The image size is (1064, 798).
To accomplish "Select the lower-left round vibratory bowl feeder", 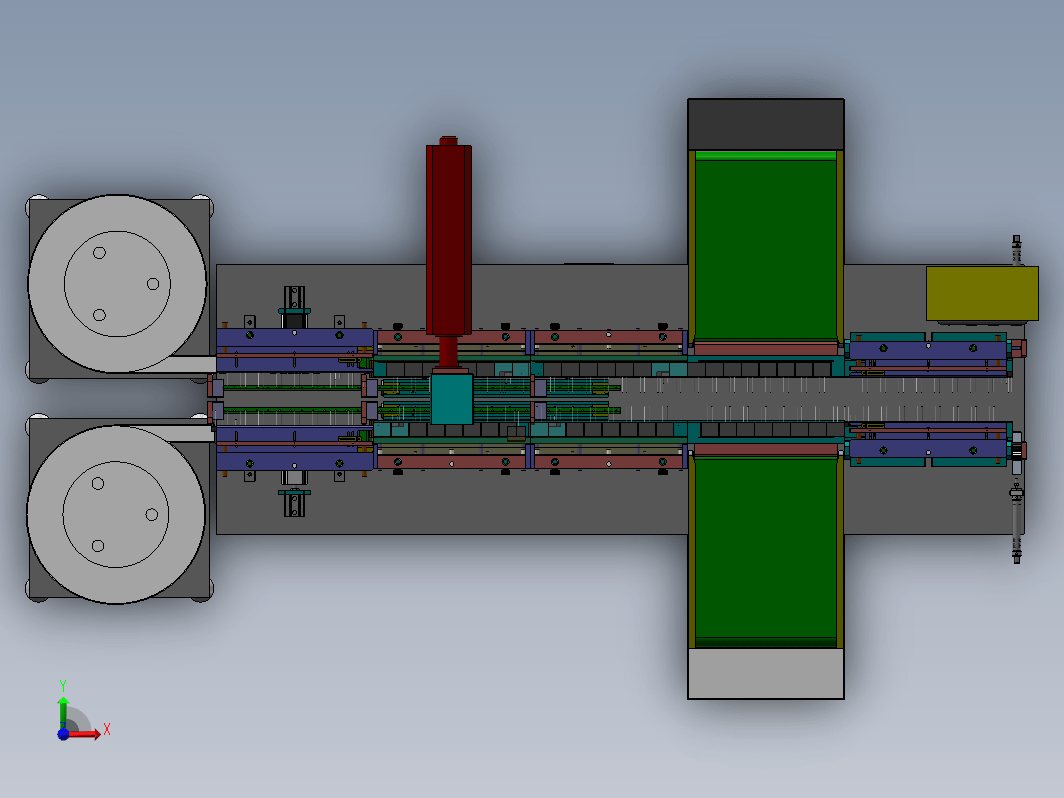I will [x=115, y=514].
